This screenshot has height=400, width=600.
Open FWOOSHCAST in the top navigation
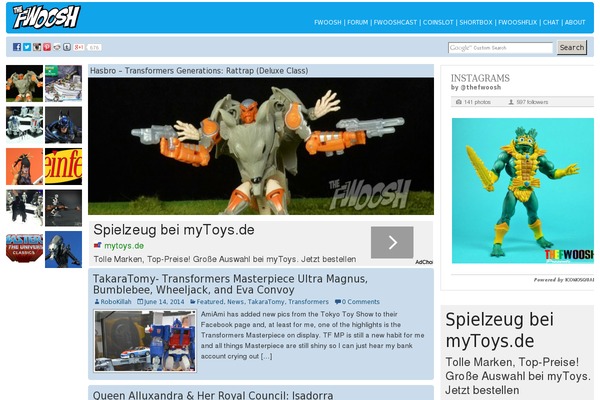[395, 22]
